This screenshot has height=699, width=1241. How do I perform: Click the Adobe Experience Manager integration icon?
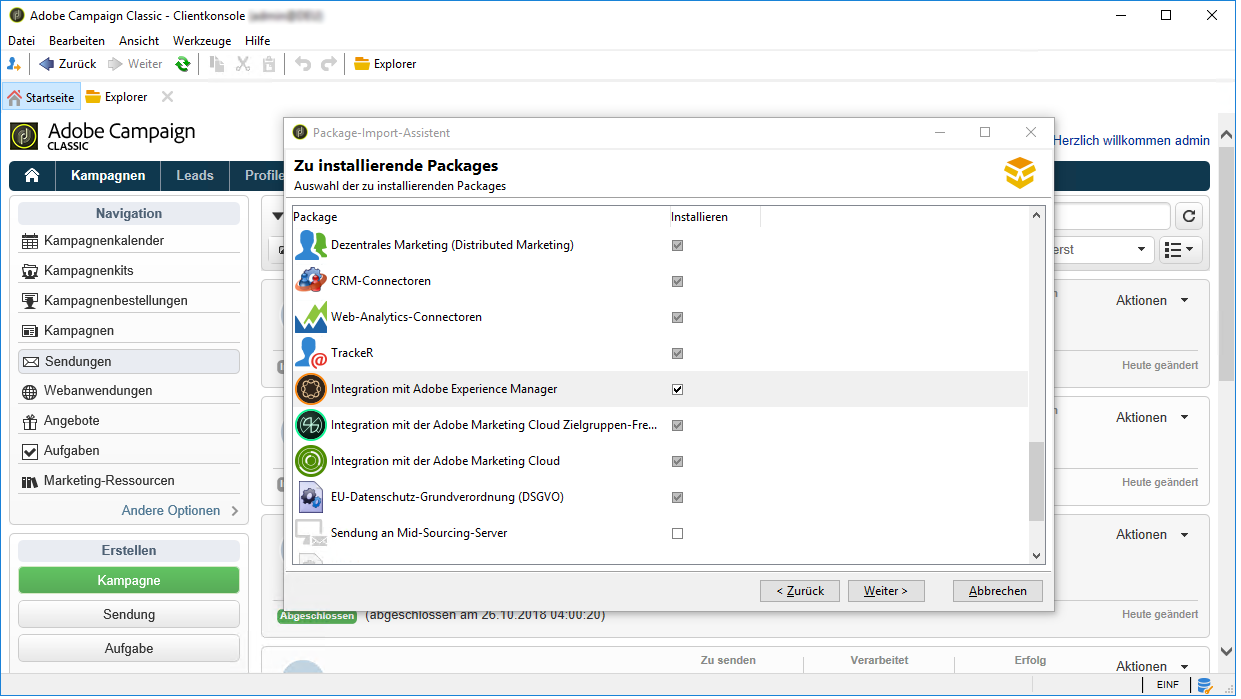(x=311, y=389)
